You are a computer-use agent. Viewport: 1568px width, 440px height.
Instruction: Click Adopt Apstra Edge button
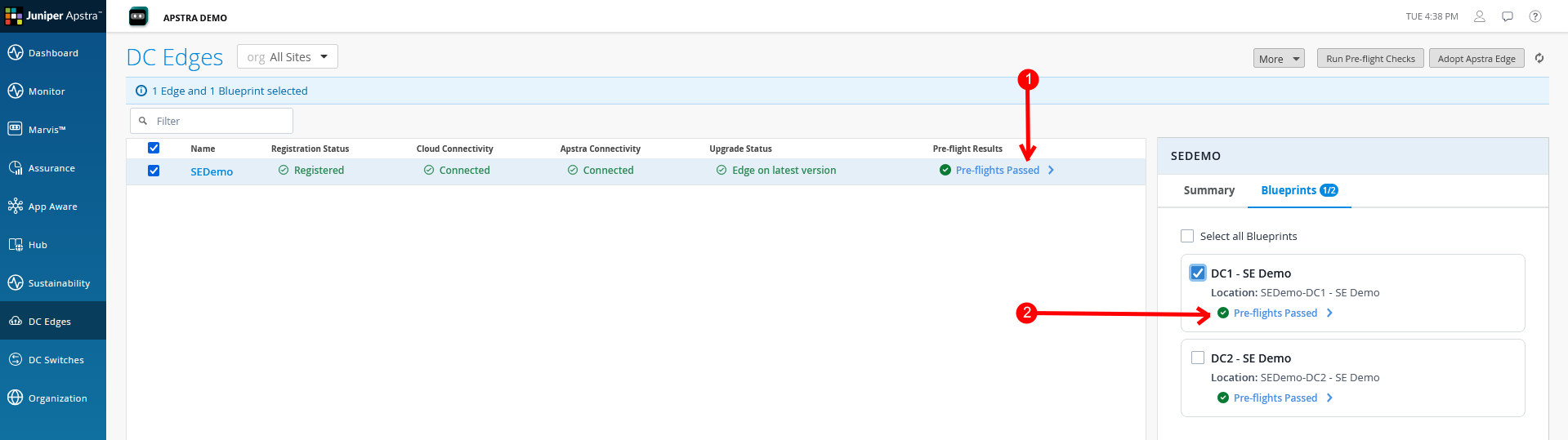1476,58
